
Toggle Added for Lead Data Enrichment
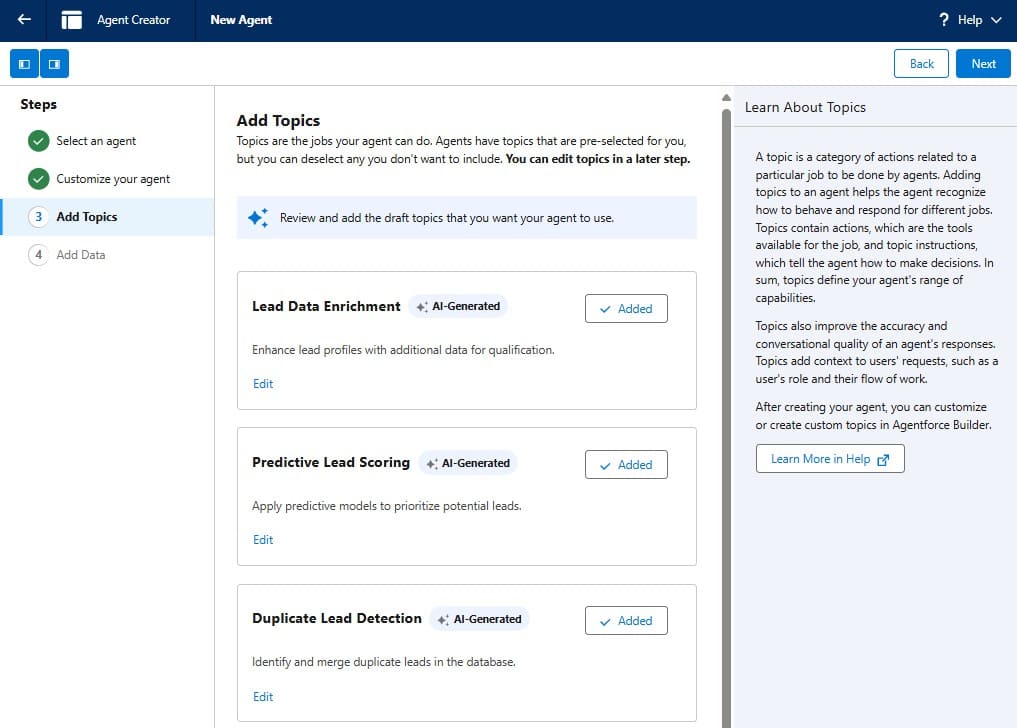pos(625,309)
